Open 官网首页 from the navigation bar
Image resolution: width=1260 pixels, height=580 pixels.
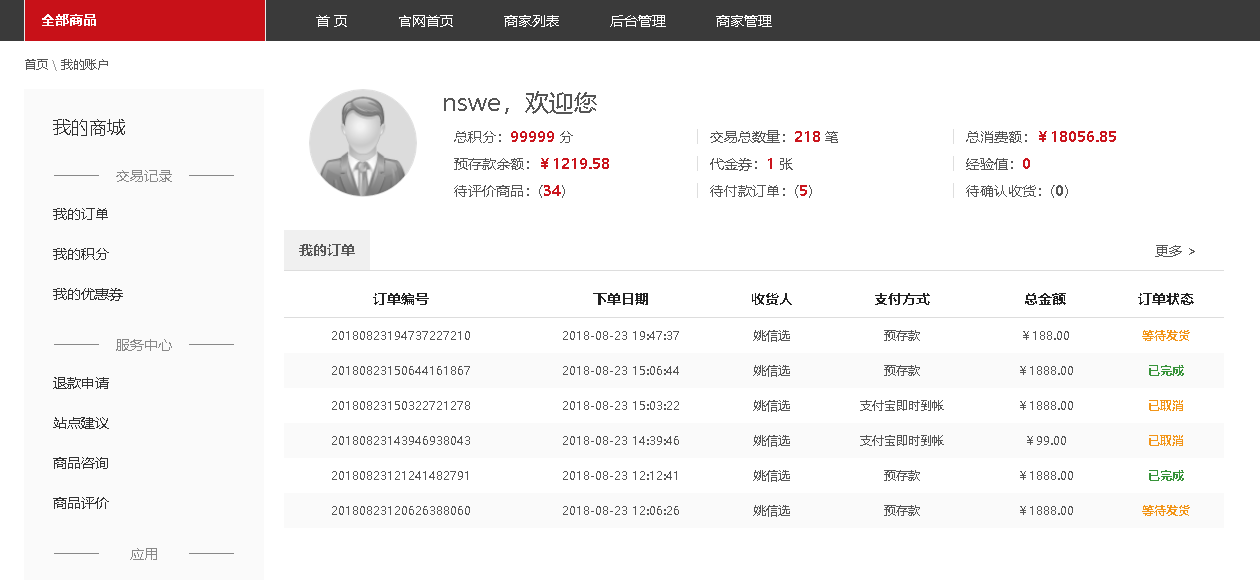tap(425, 21)
